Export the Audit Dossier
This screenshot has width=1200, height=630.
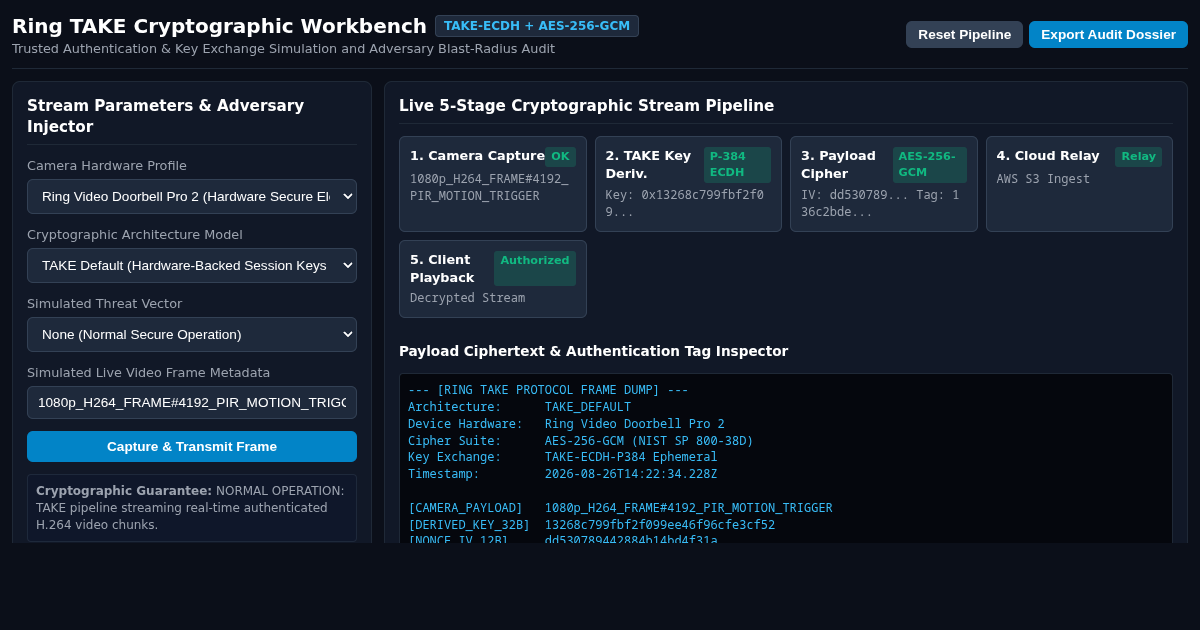click(1108, 34)
